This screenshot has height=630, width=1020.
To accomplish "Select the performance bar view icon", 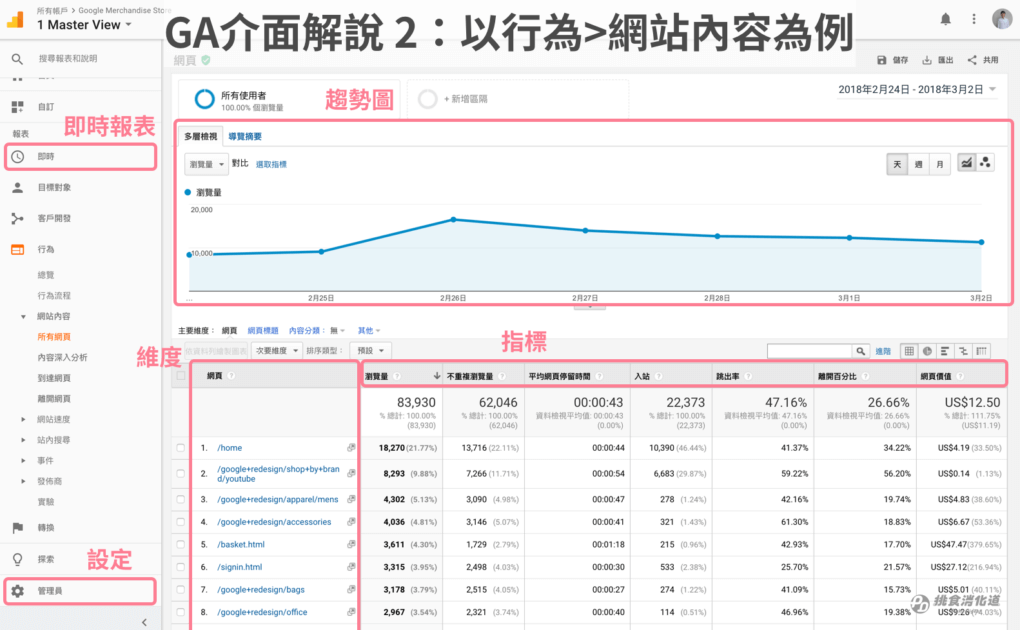I will pos(945,351).
